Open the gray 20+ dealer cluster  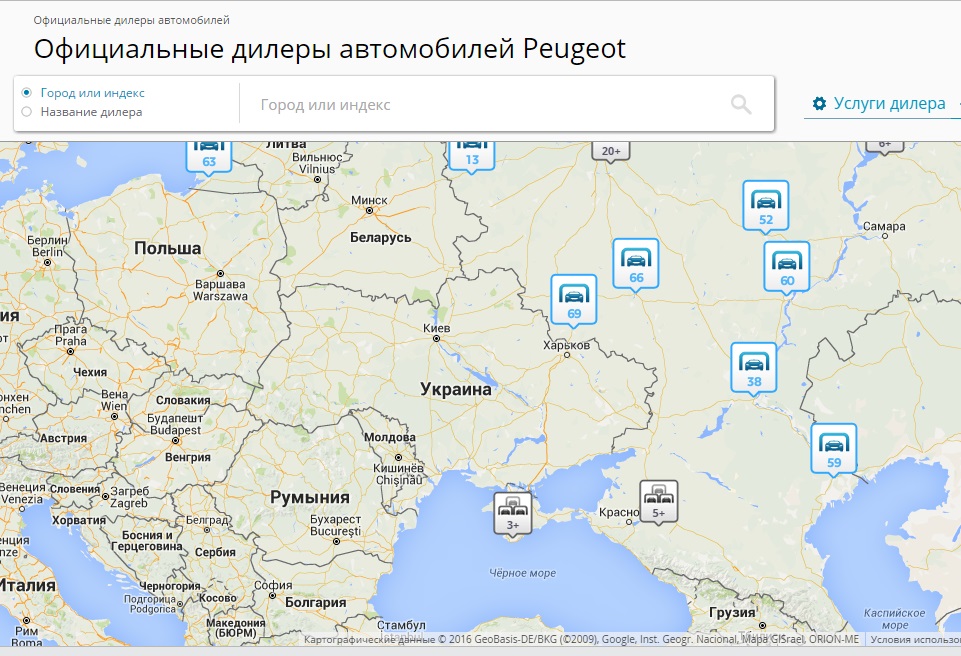610,150
